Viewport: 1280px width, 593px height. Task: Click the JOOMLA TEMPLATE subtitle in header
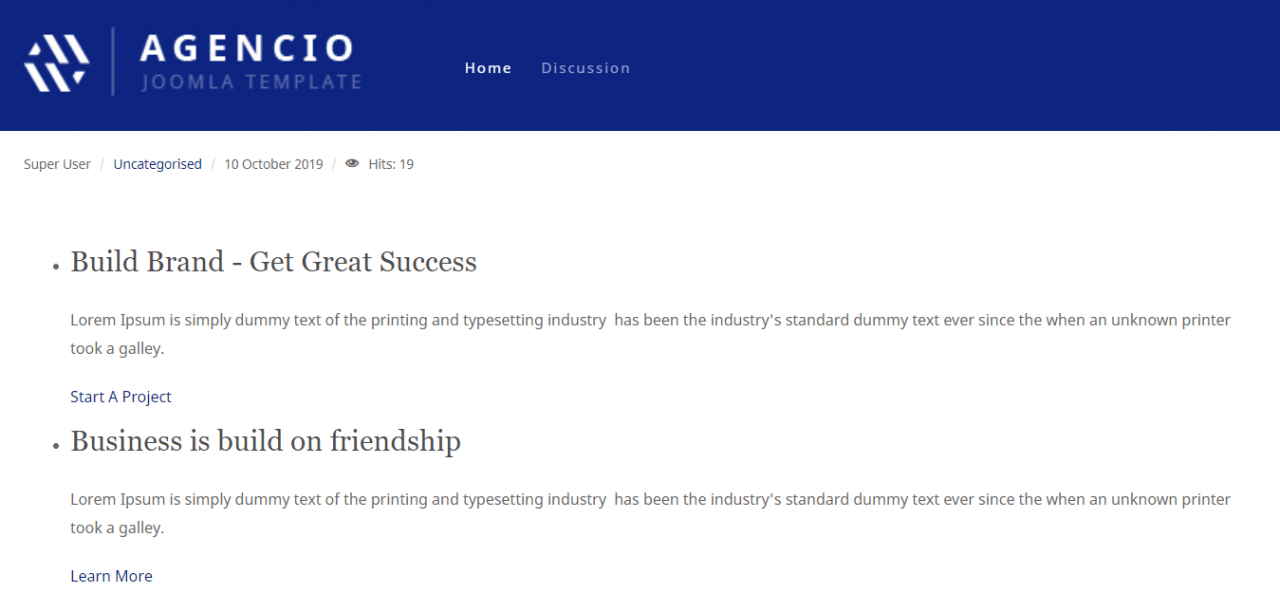point(252,82)
